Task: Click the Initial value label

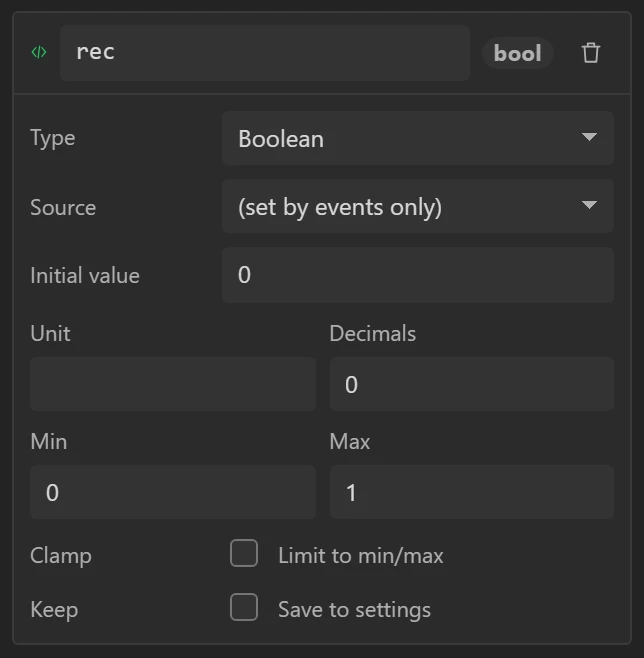Action: pyautogui.click(x=85, y=276)
